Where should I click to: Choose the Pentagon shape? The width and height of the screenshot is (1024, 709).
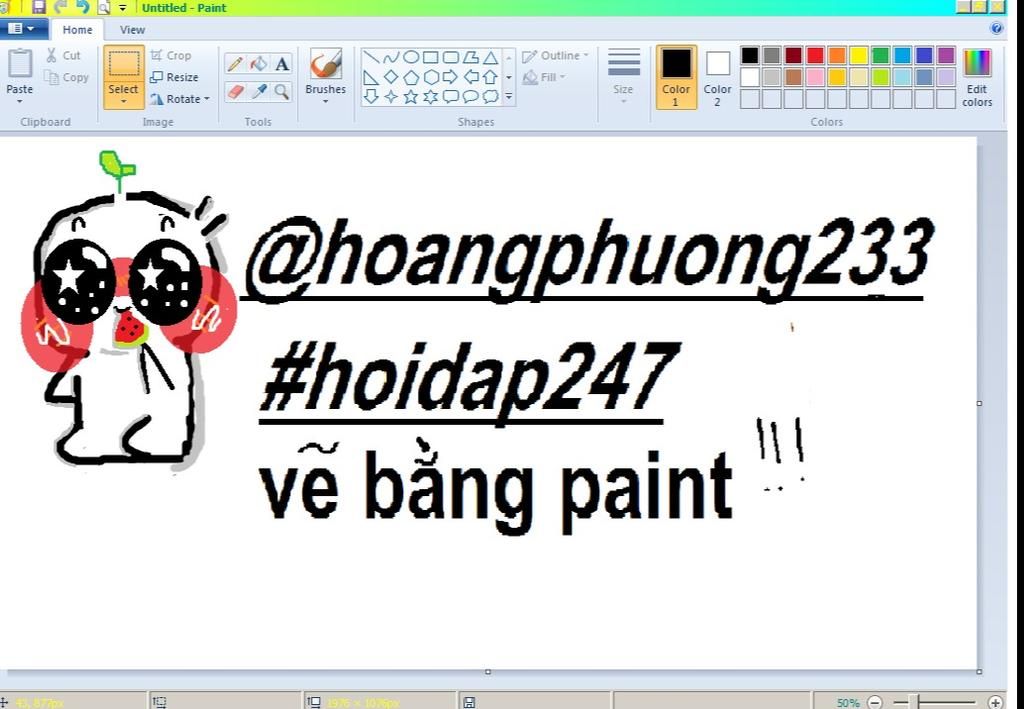(411, 77)
